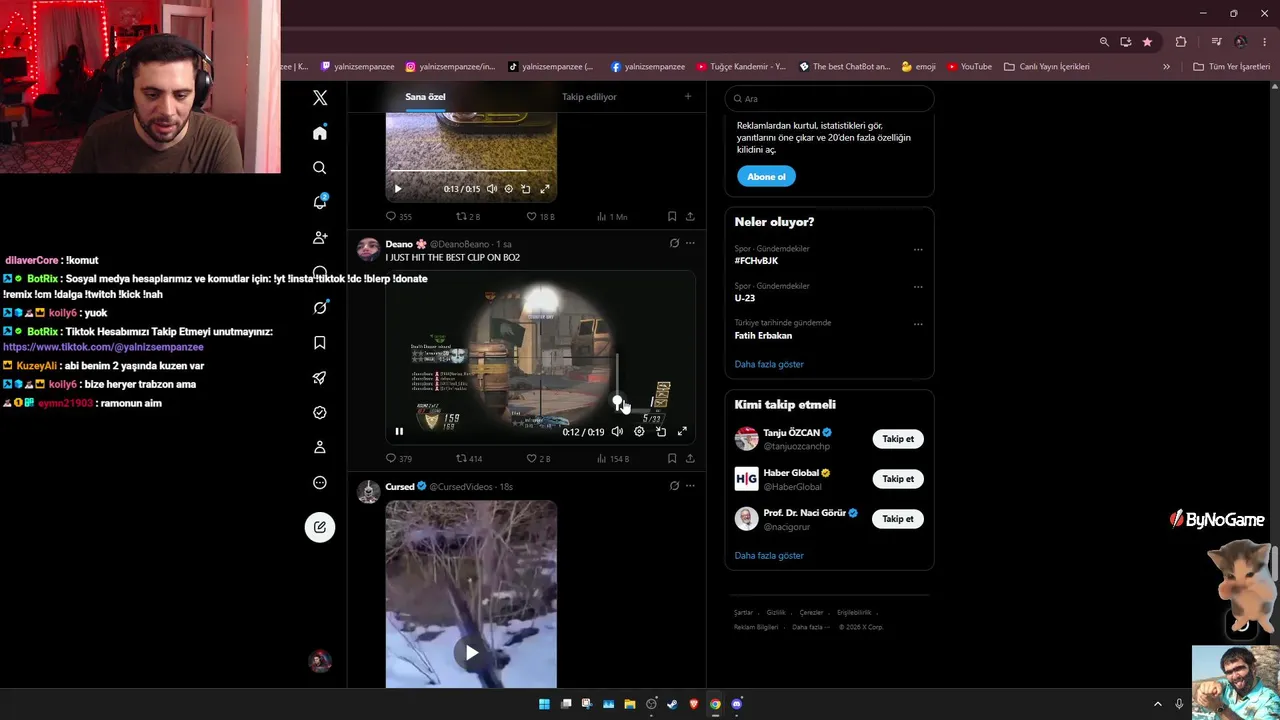Viewport: 1280px width, 720px height.
Task: Click the Abone ol button
Action: tap(766, 177)
